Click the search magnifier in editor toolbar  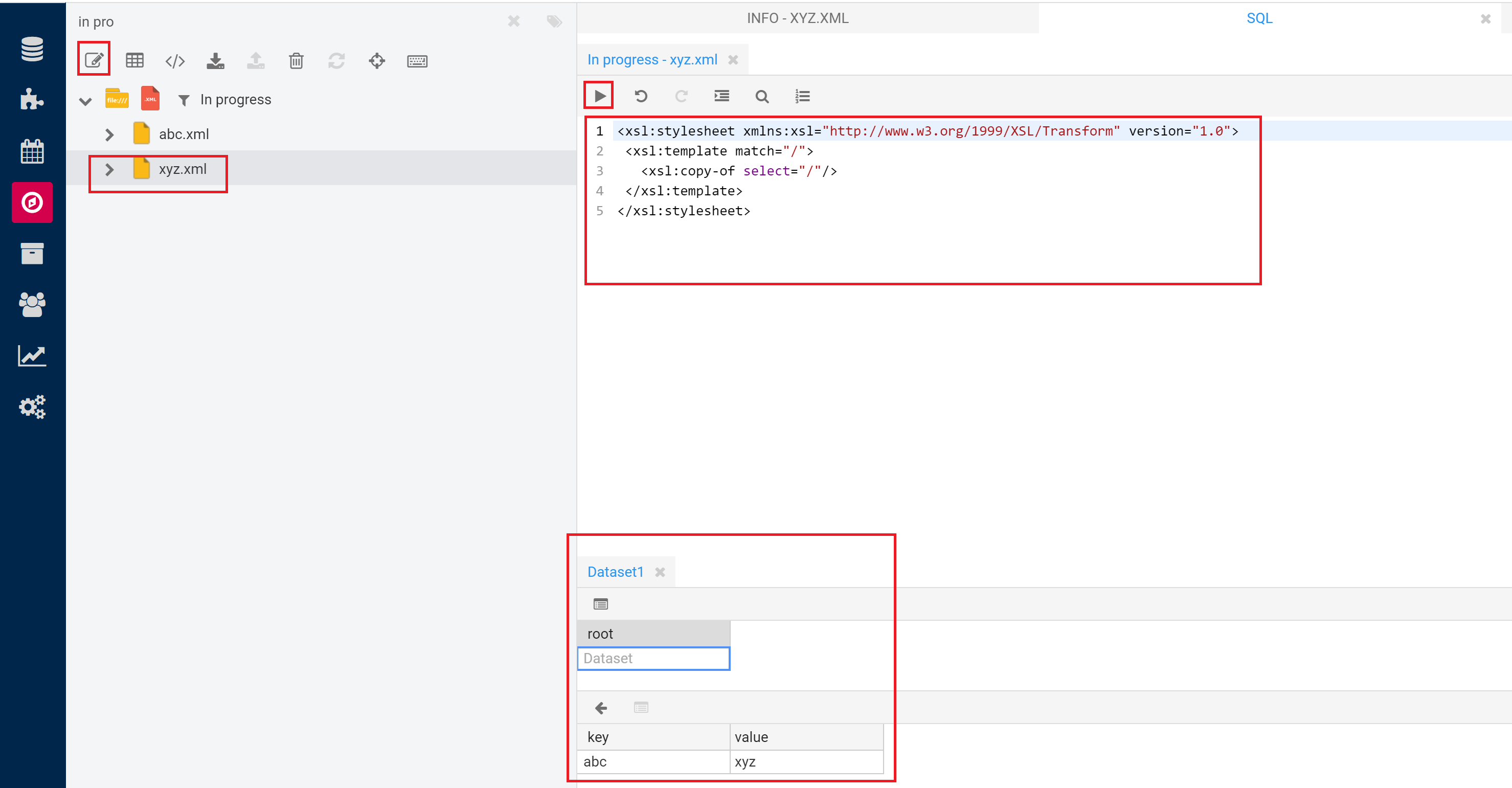coord(762,96)
